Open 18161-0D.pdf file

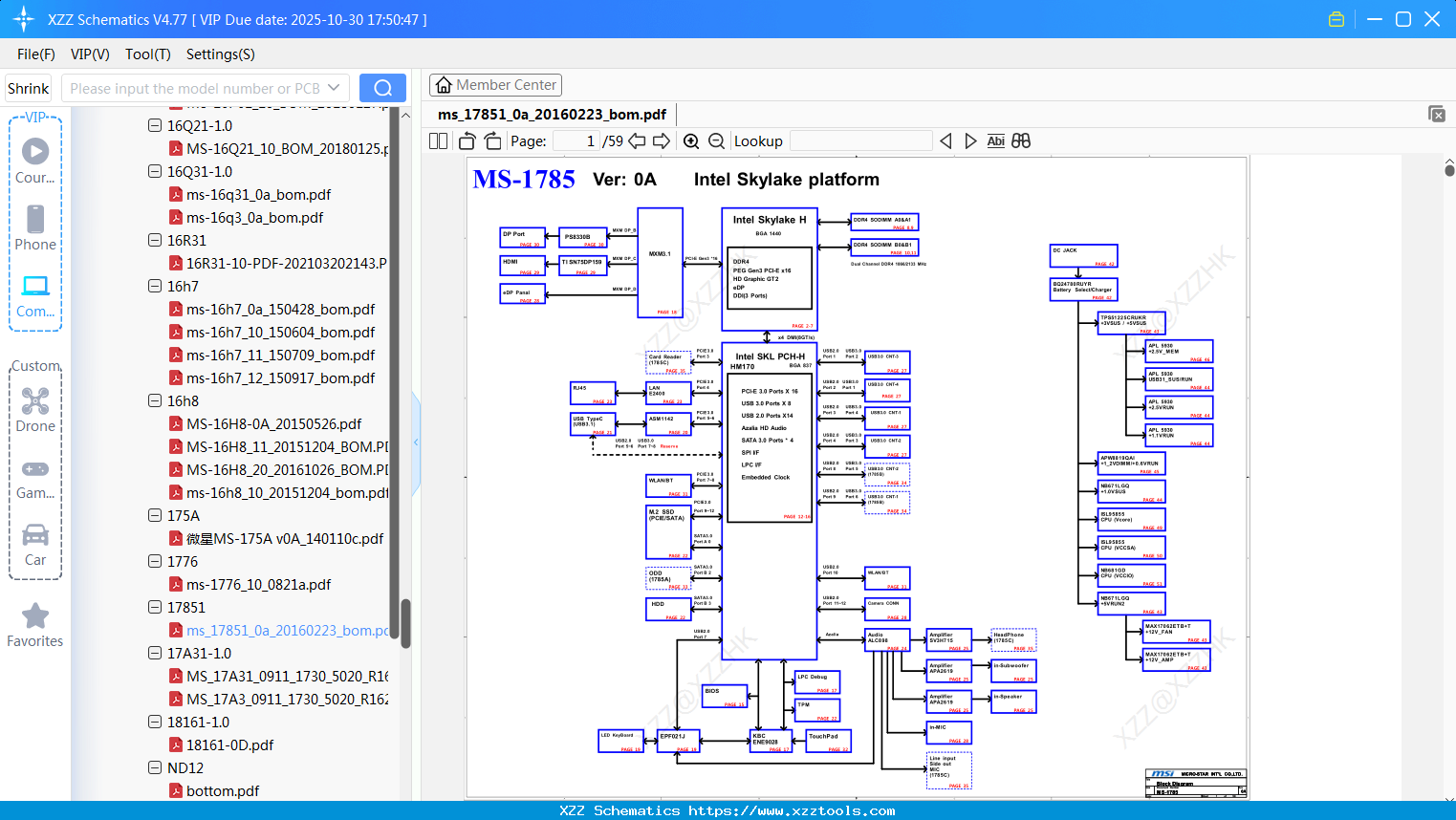click(x=229, y=744)
